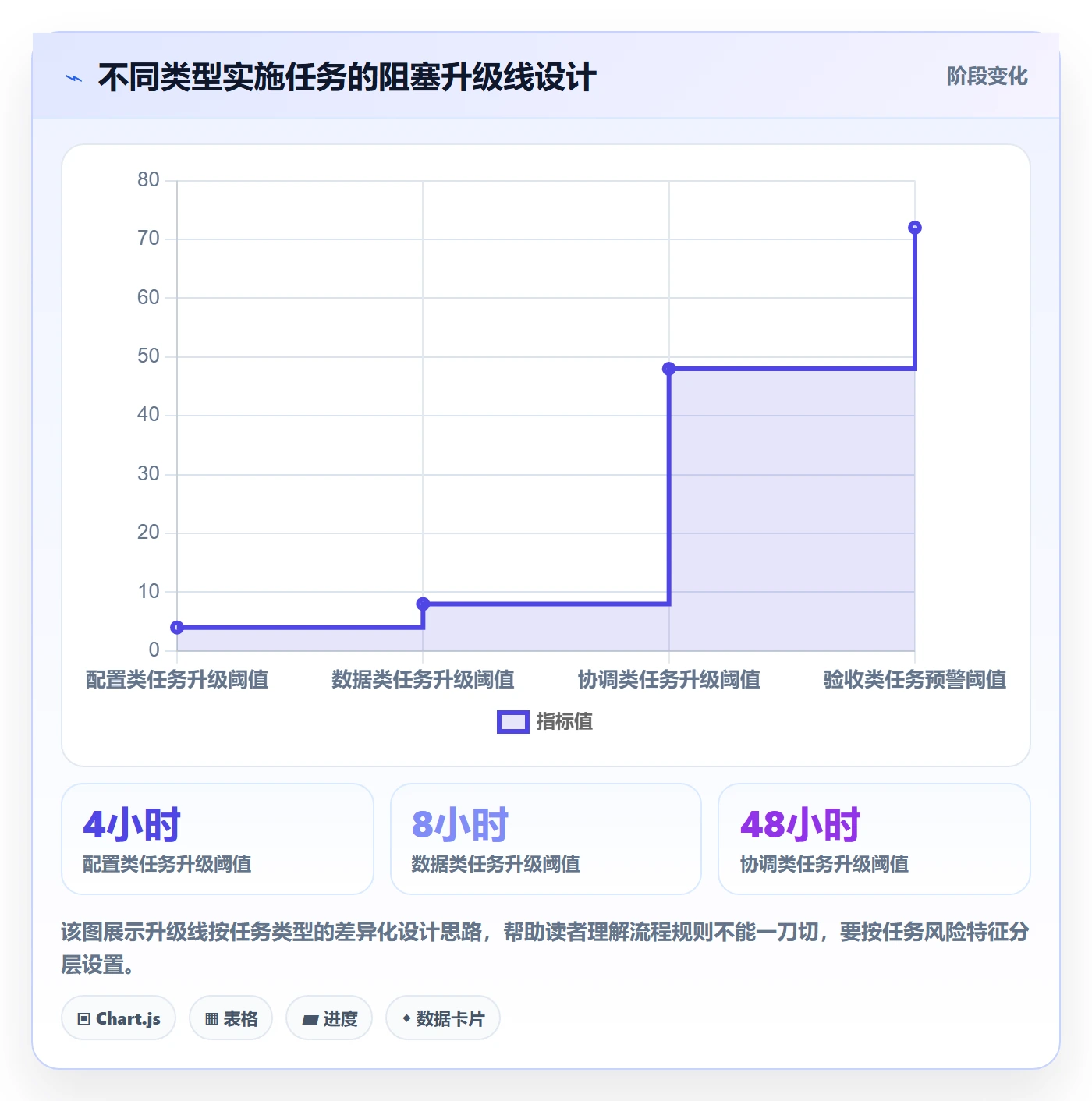Click the x-axis label 协调类任务升级阈值
The width and height of the screenshot is (1092, 1101).
(668, 680)
